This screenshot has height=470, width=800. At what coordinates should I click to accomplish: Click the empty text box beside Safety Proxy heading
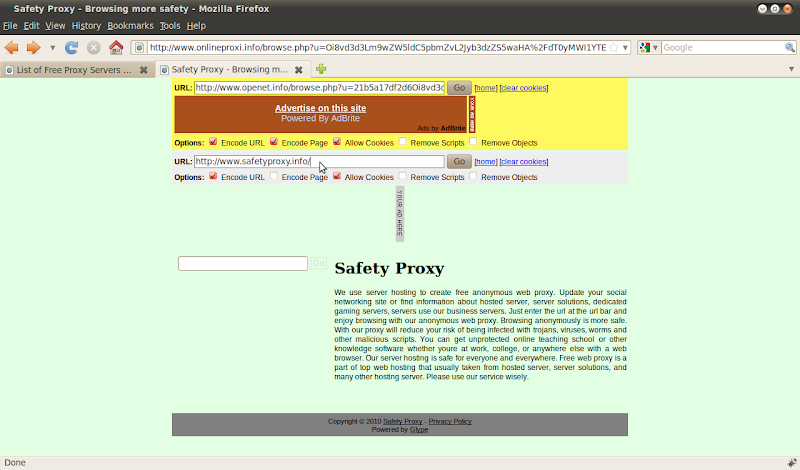click(243, 263)
